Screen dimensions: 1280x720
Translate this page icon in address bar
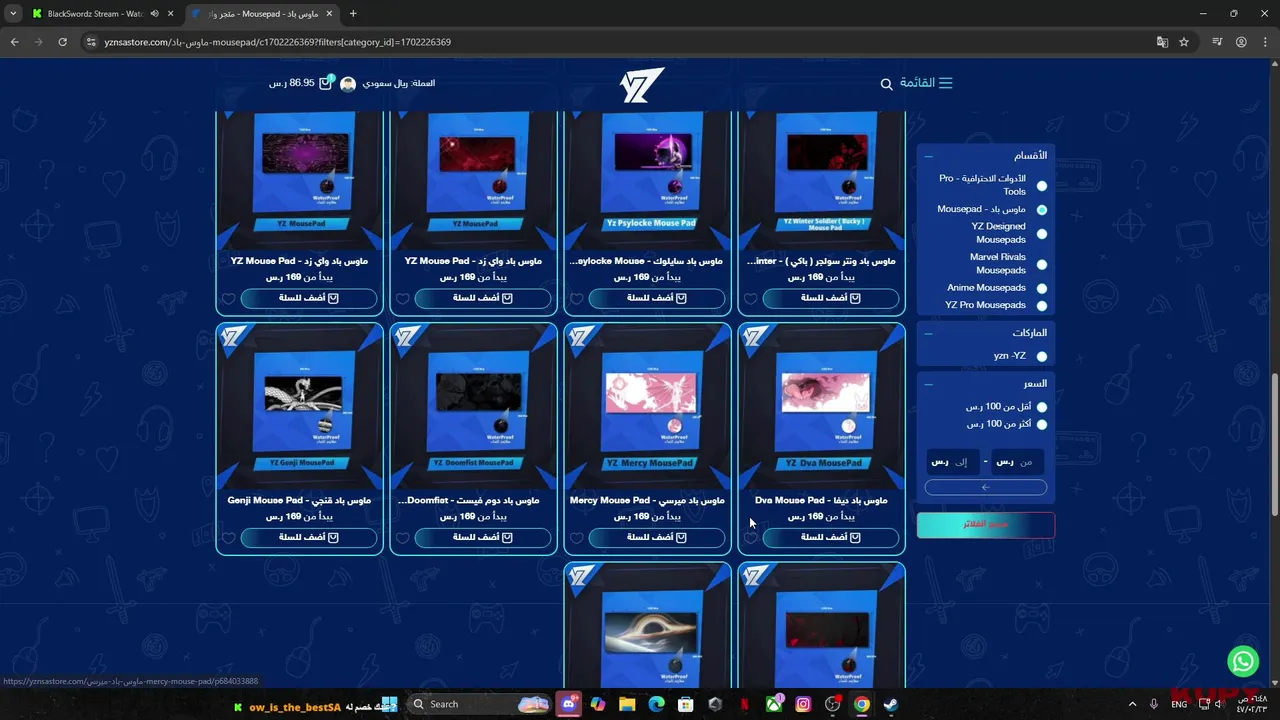click(1162, 42)
